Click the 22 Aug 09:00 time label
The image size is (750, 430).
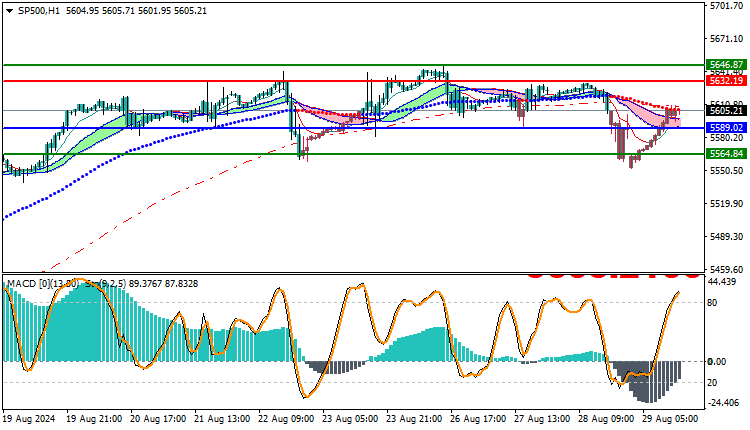pos(287,419)
